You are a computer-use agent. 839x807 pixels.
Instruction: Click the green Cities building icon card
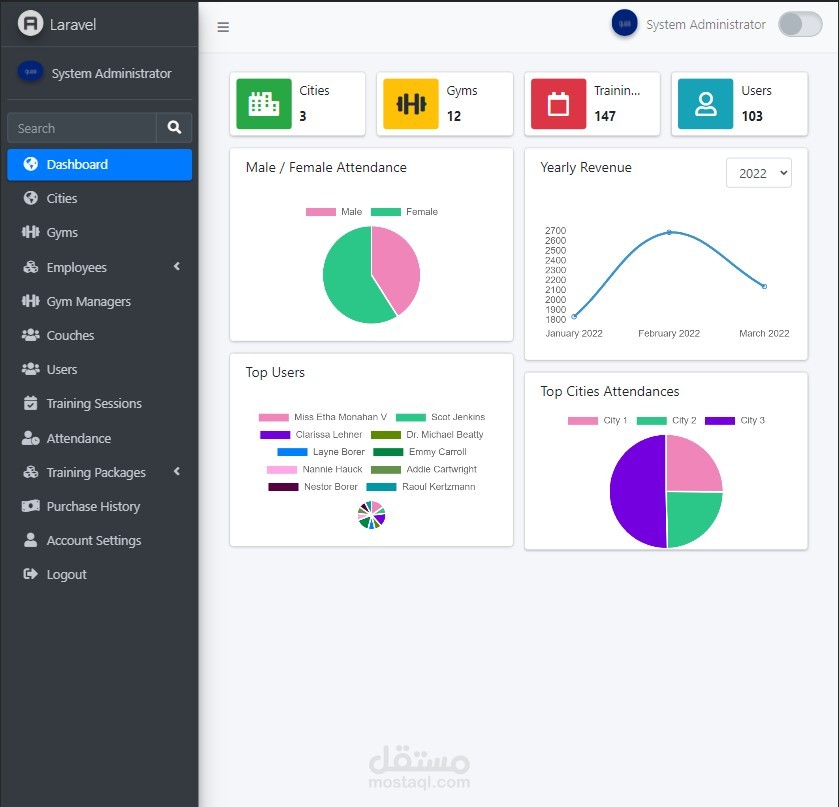coord(264,104)
